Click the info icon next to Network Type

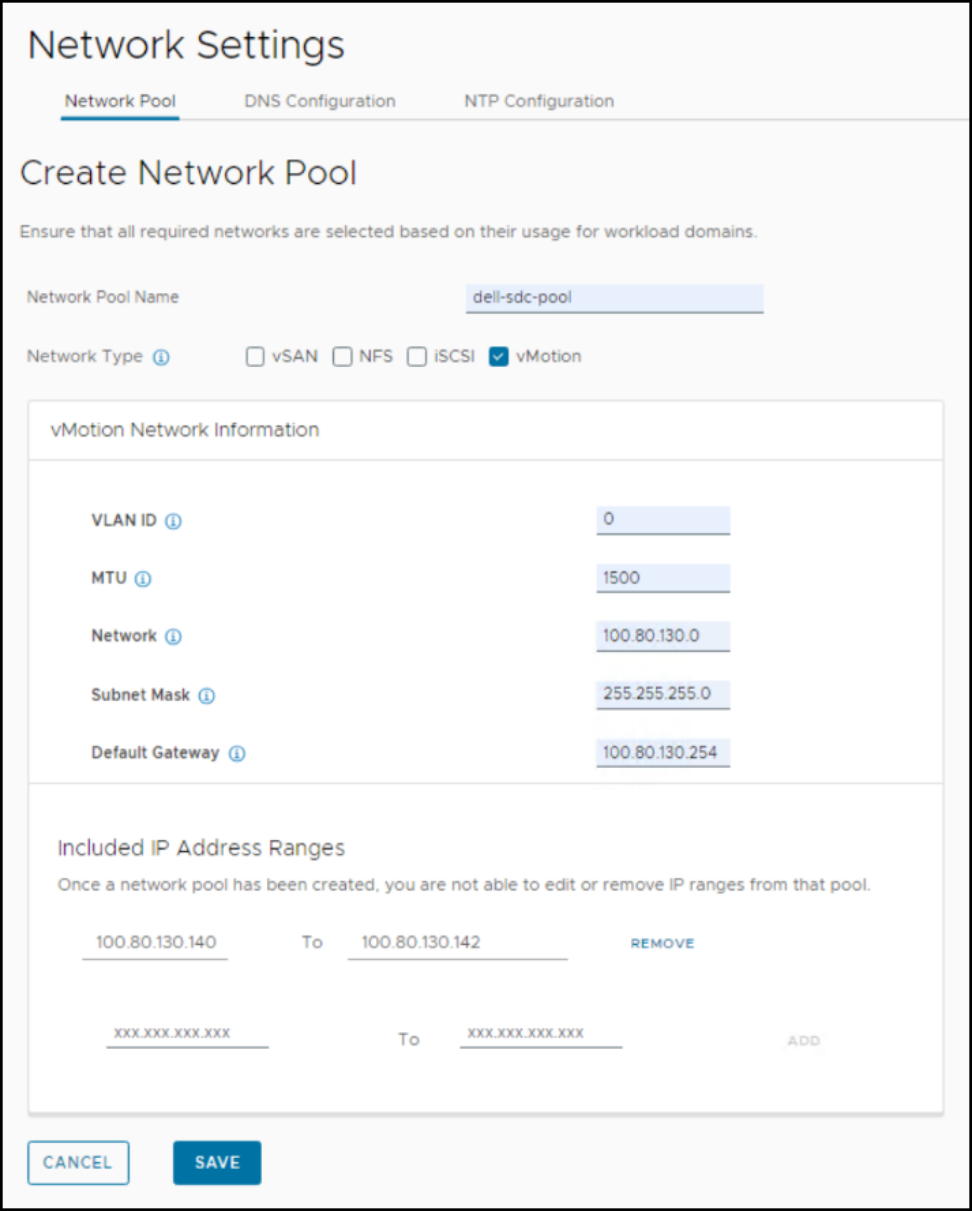(x=161, y=357)
